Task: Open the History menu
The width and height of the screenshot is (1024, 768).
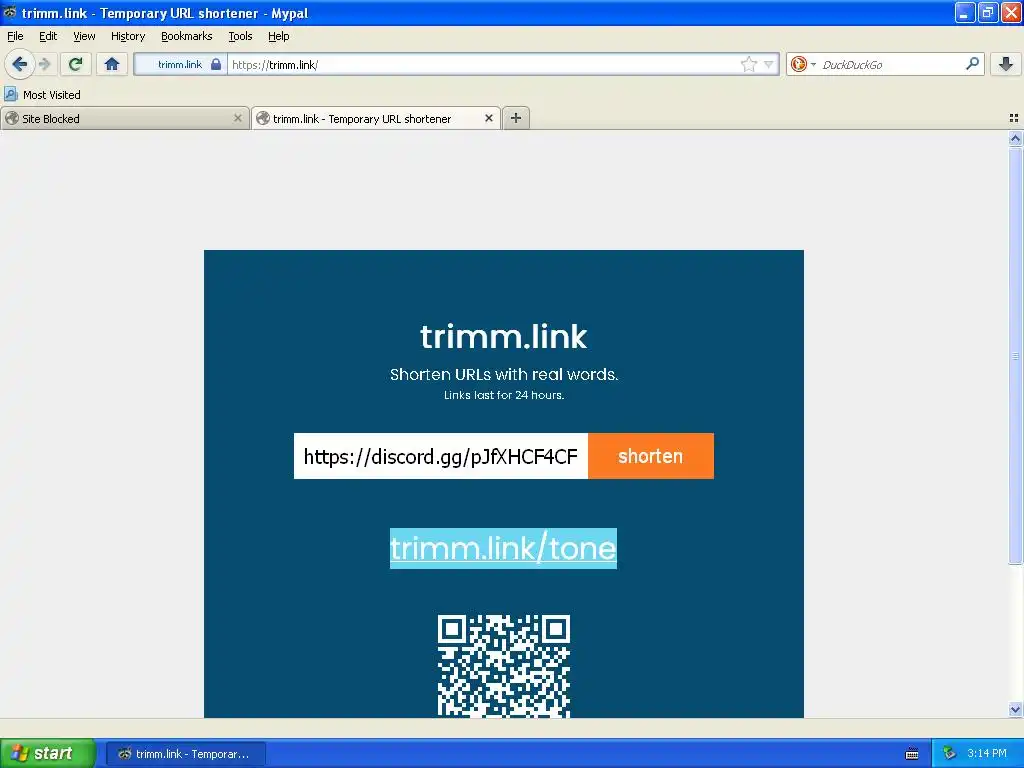Action: [128, 36]
